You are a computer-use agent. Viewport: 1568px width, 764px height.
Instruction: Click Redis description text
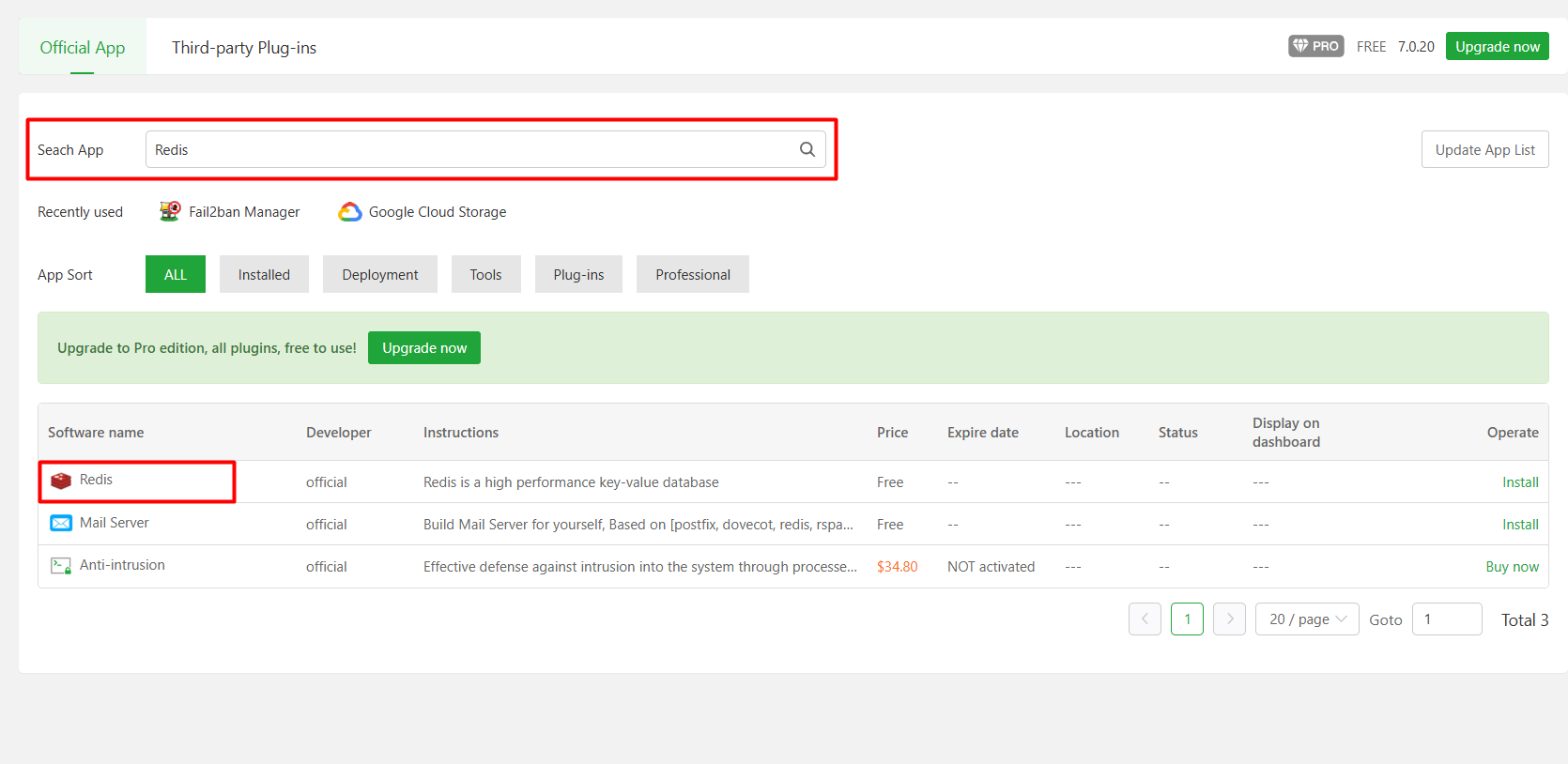(x=571, y=481)
